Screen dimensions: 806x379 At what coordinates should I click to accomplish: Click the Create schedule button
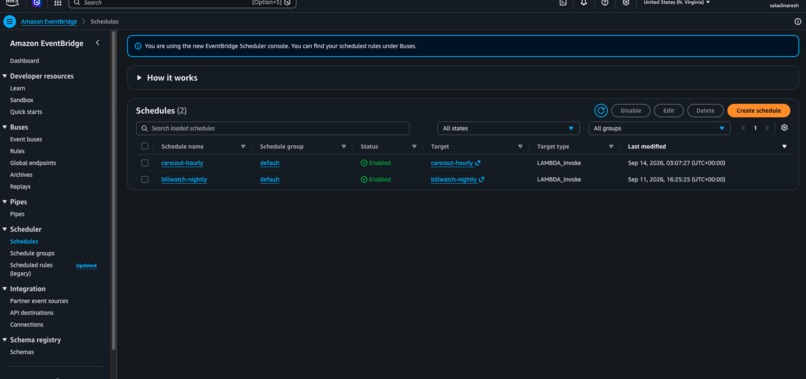pos(758,111)
